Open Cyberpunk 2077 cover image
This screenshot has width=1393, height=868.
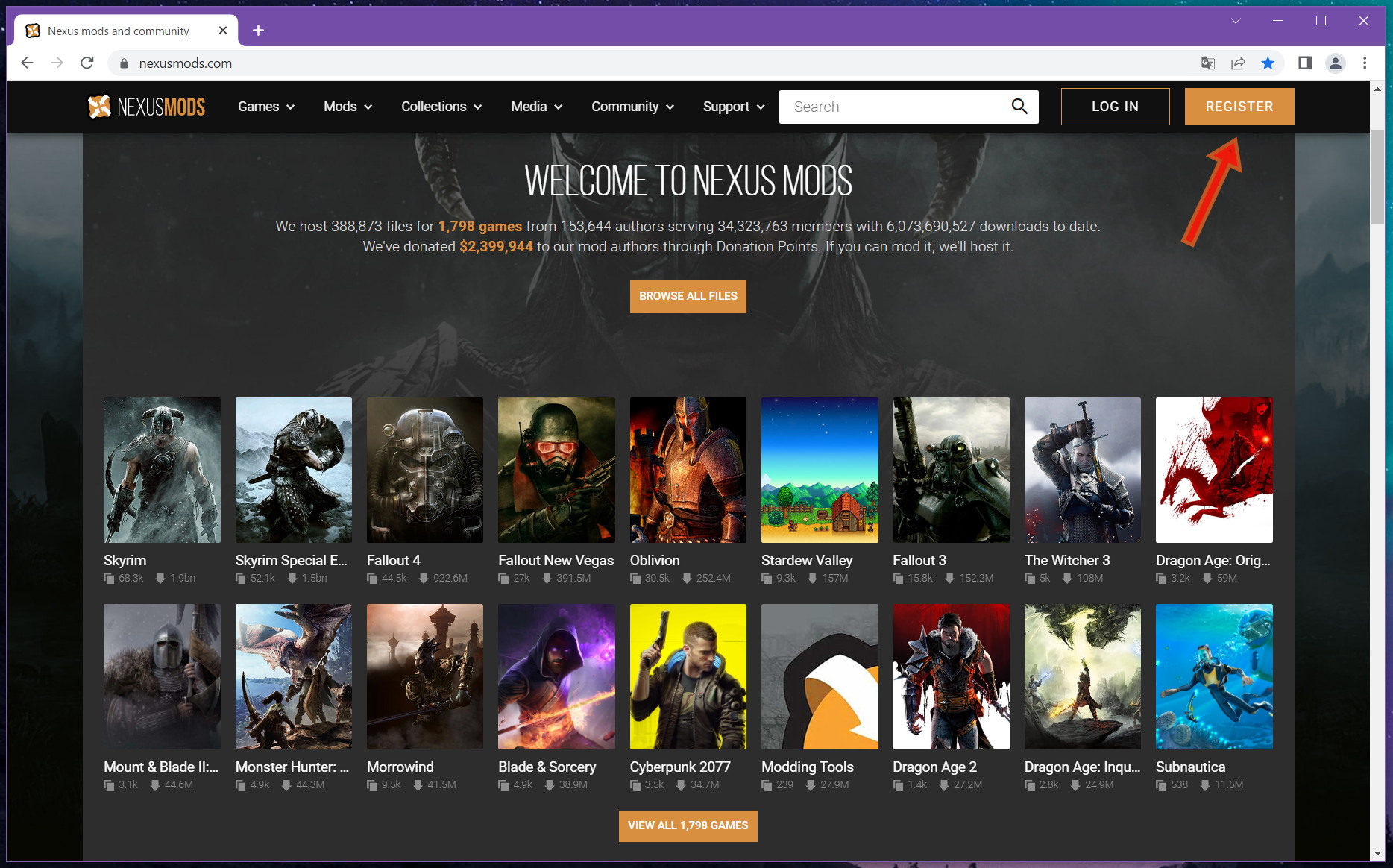[x=688, y=676]
